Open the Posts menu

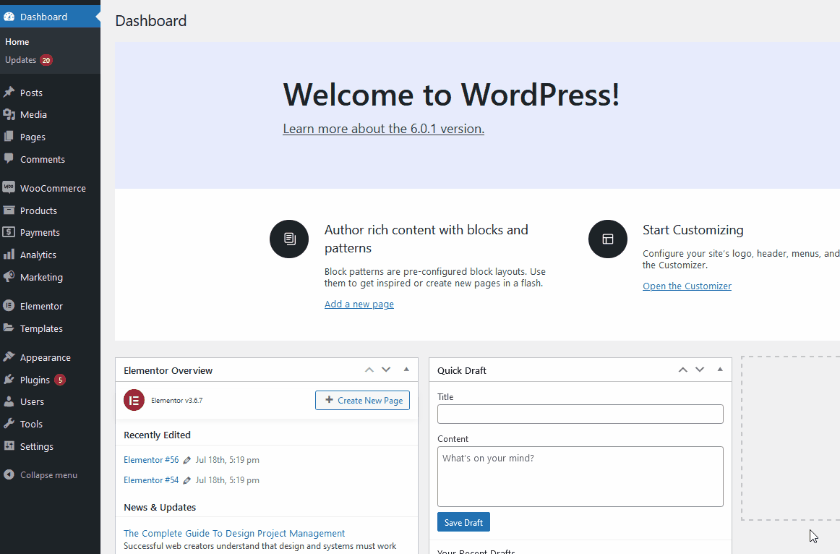tap(31, 93)
